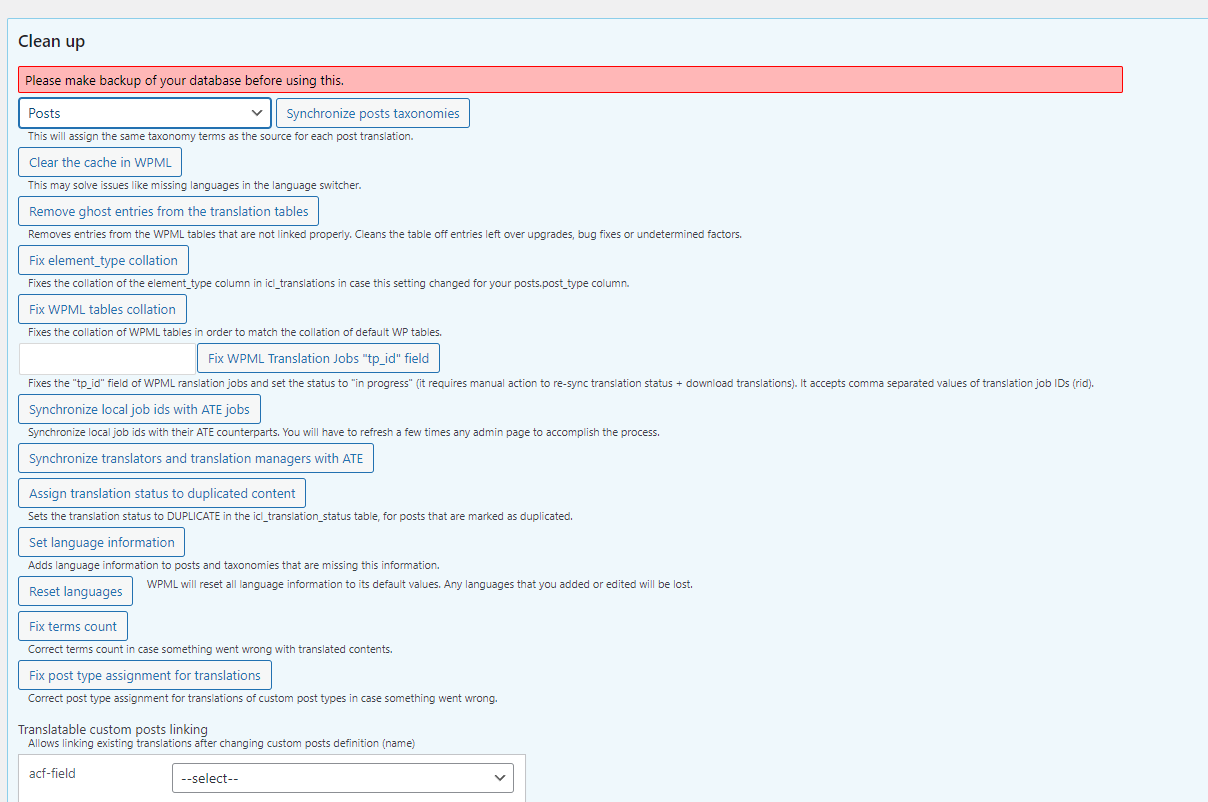Click the ghost entries description text

tap(385, 234)
